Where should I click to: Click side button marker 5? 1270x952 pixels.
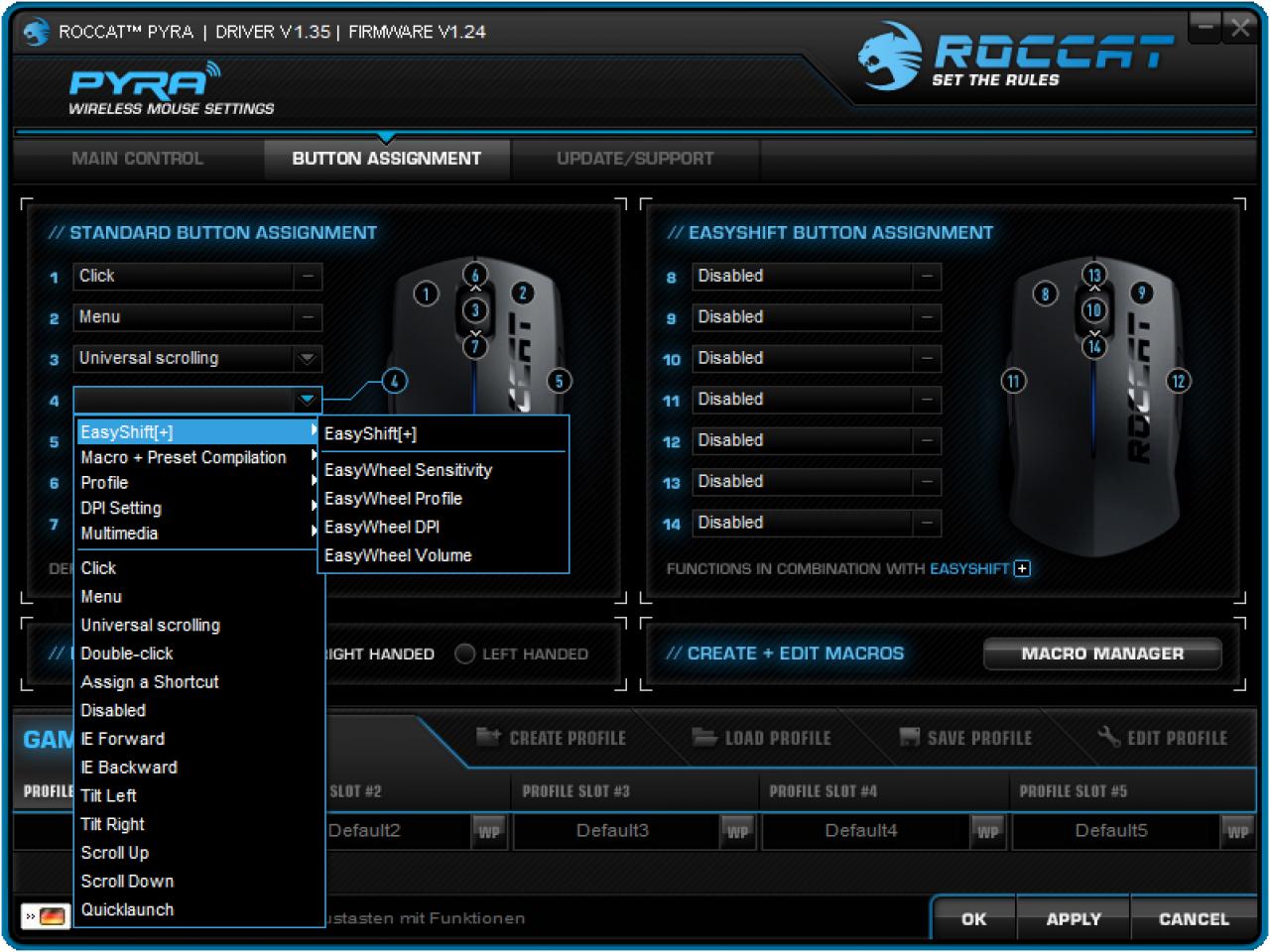(x=559, y=381)
